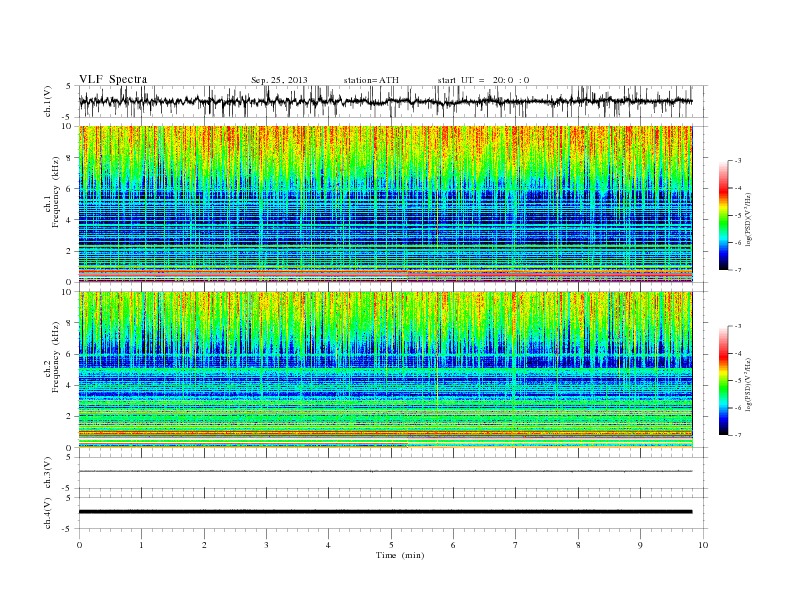Image resolution: width=792 pixels, height=612 pixels.
Task: Click the ch.1 "Frequency (kHz)" axis label
Action: (56, 192)
